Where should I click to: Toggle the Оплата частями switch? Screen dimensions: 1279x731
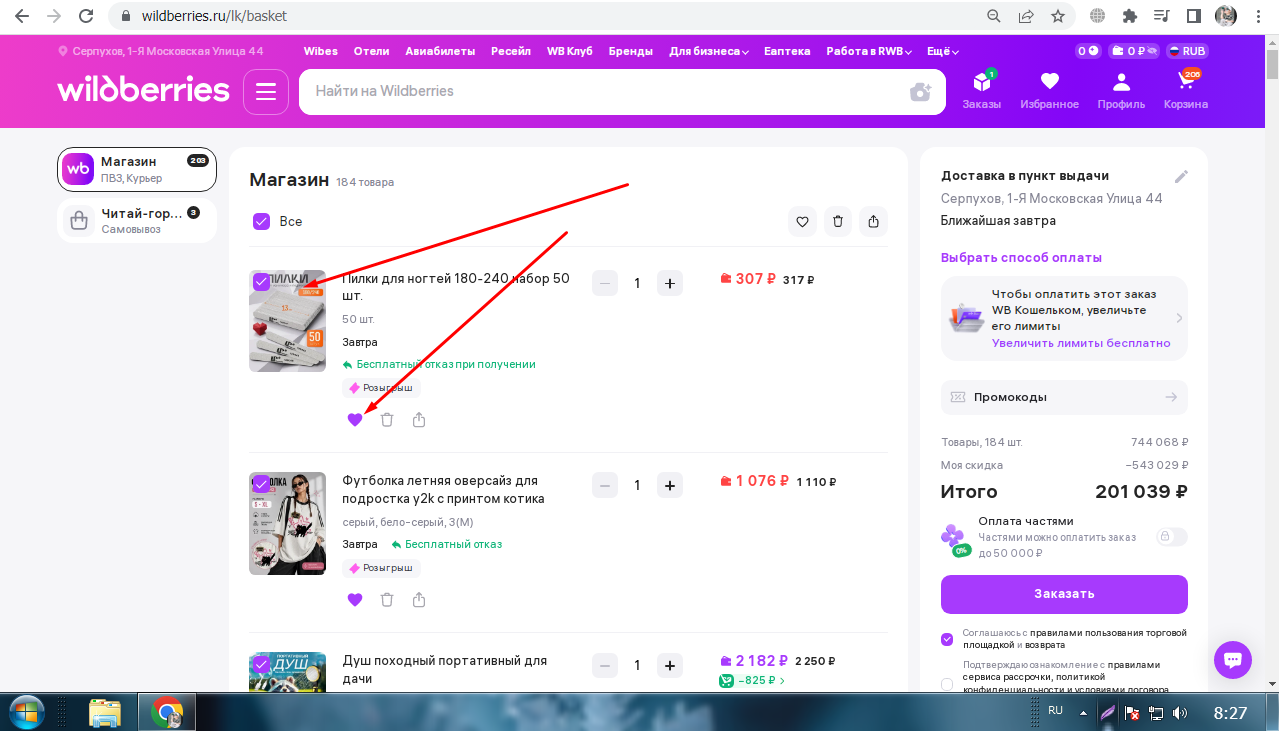[1172, 537]
